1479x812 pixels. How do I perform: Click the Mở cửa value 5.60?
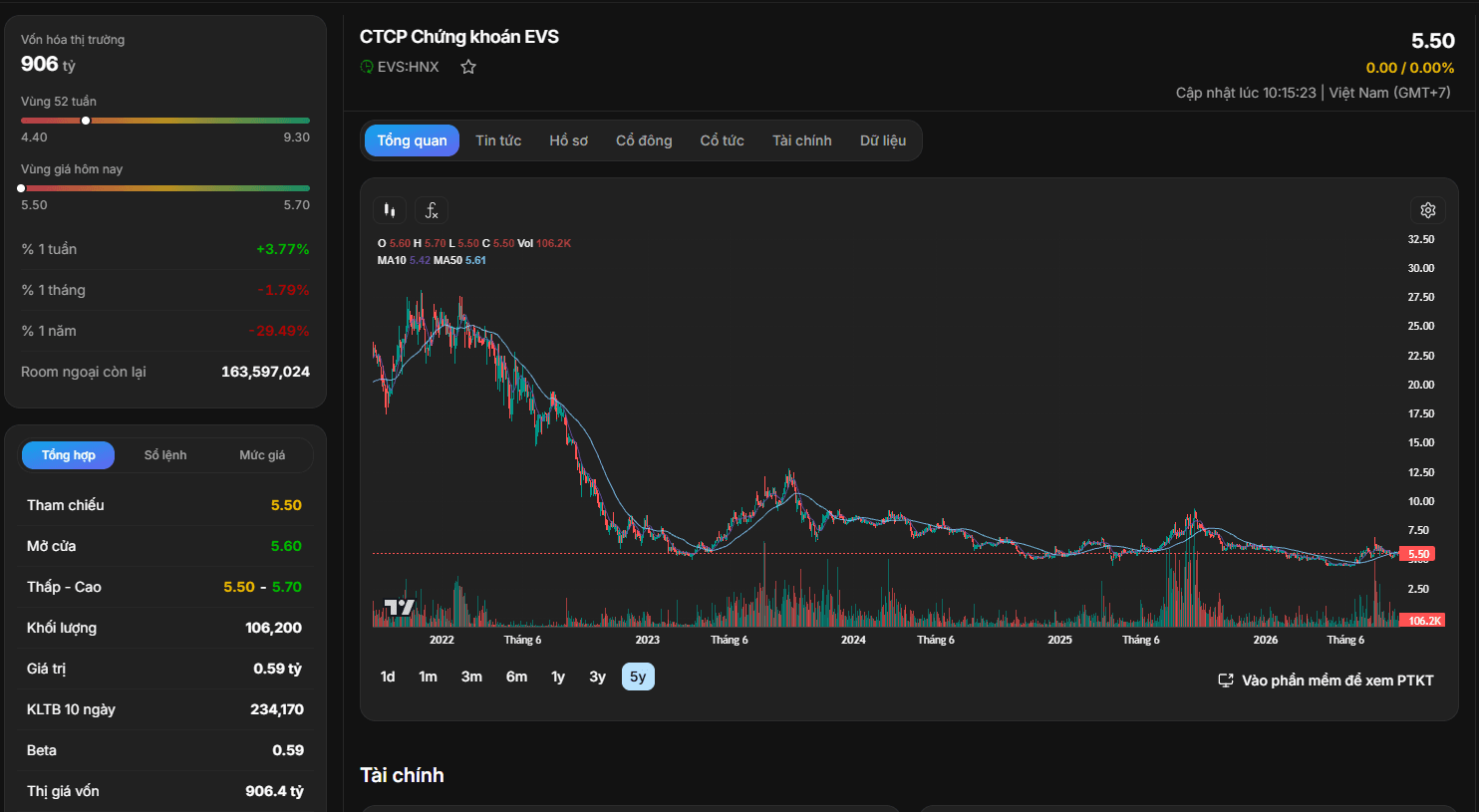click(286, 546)
